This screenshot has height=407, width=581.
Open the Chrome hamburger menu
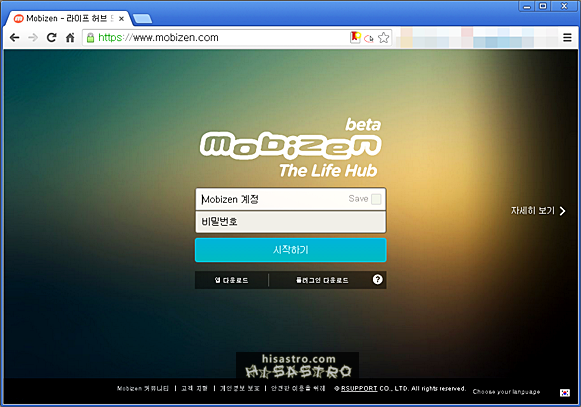click(567, 37)
